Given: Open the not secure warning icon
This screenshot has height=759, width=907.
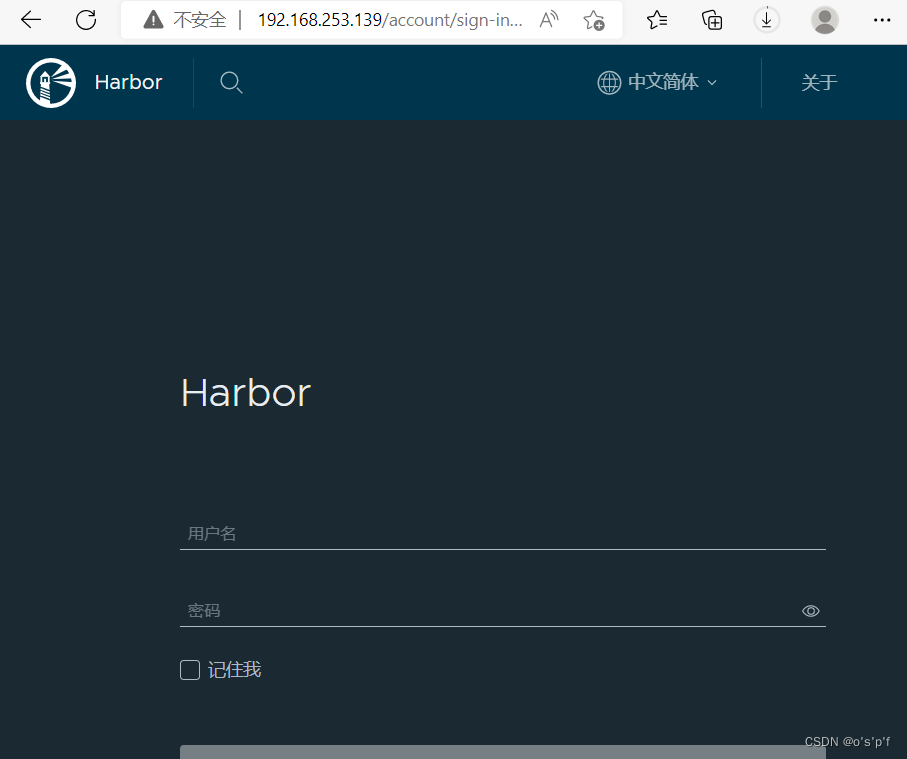Looking at the screenshot, I should click(153, 20).
